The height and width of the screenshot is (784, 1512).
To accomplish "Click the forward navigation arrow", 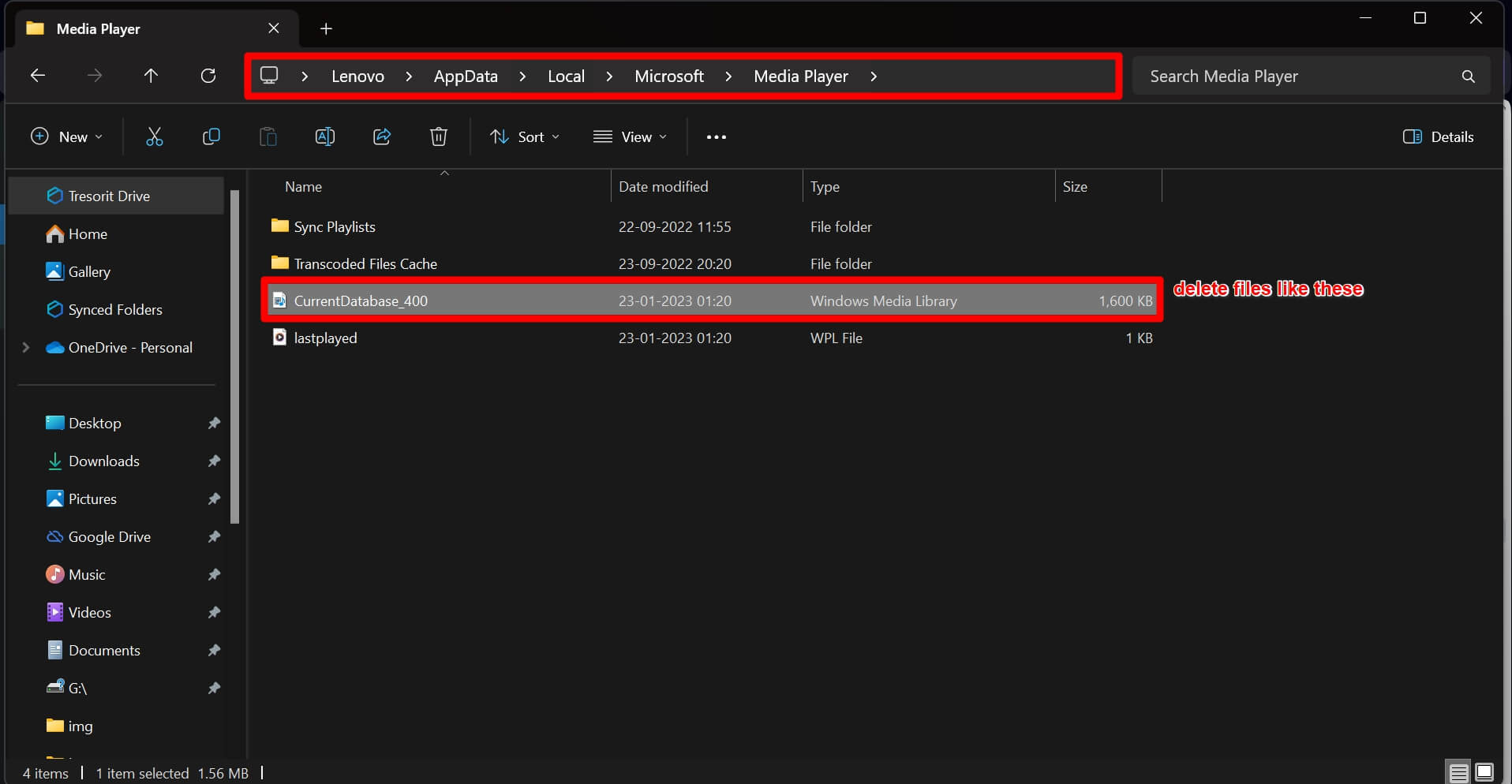I will (x=95, y=76).
